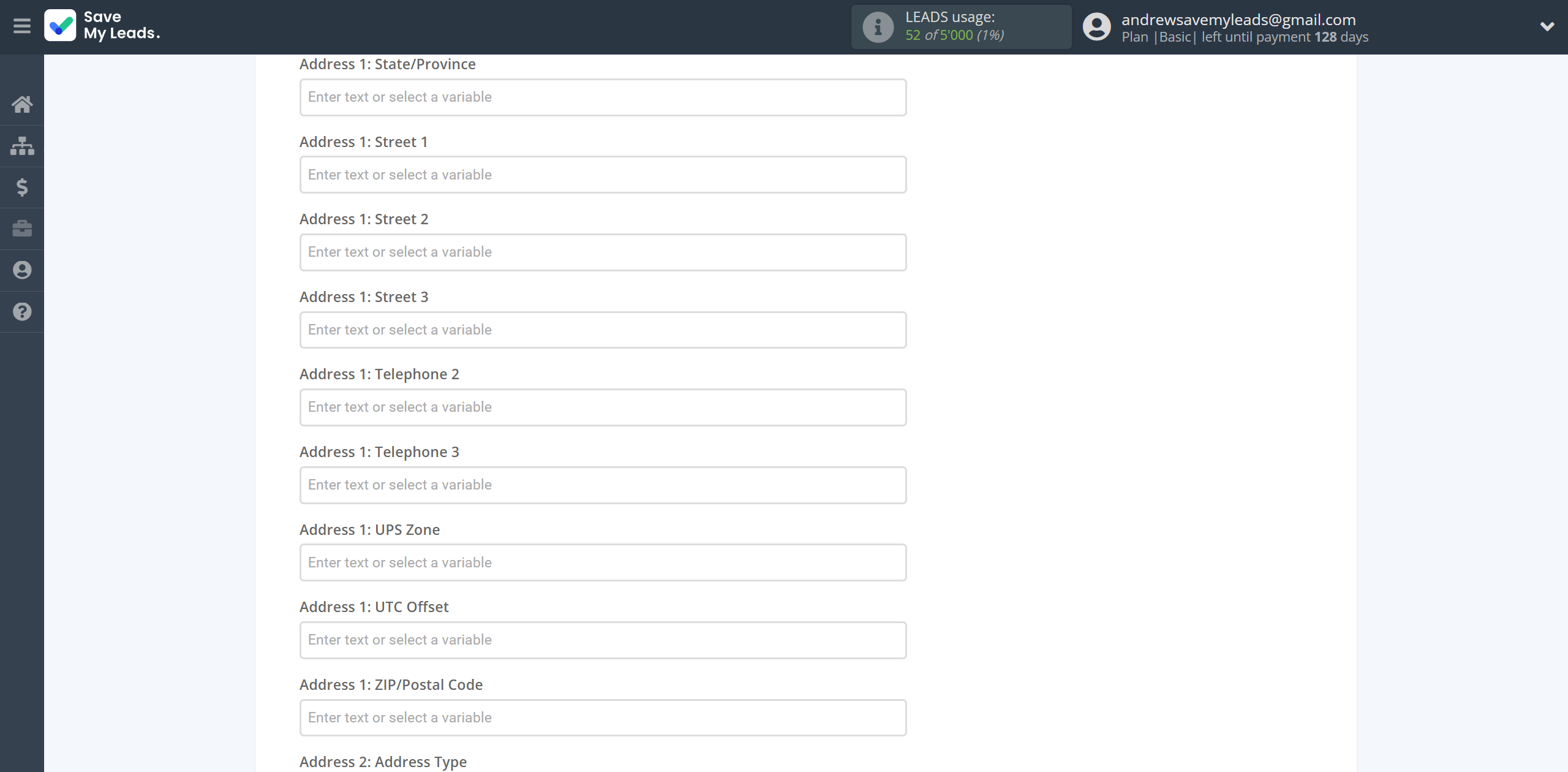Enter text in Address 1 ZIP/Postal Code field
Image resolution: width=1568 pixels, height=772 pixels.
602,717
